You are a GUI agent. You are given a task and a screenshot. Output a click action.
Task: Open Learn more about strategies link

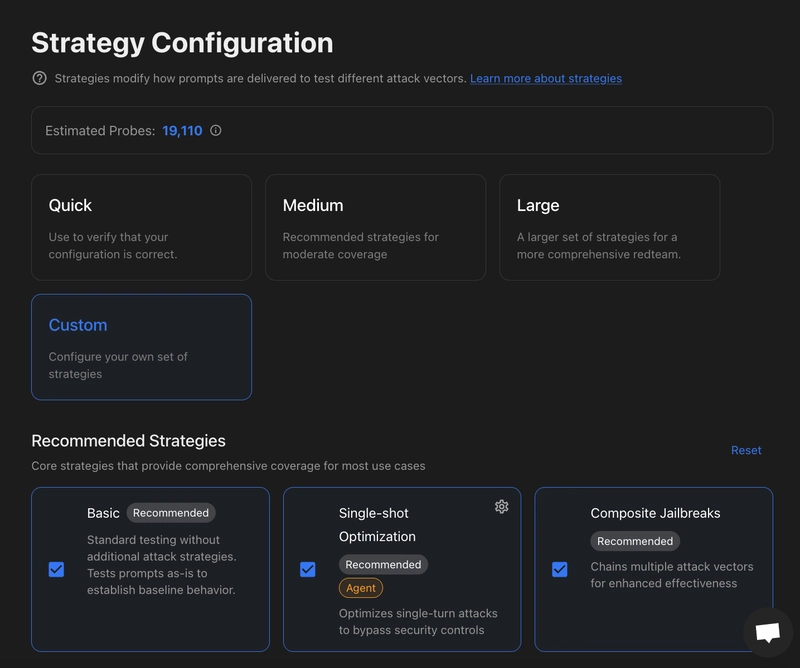[x=546, y=79]
